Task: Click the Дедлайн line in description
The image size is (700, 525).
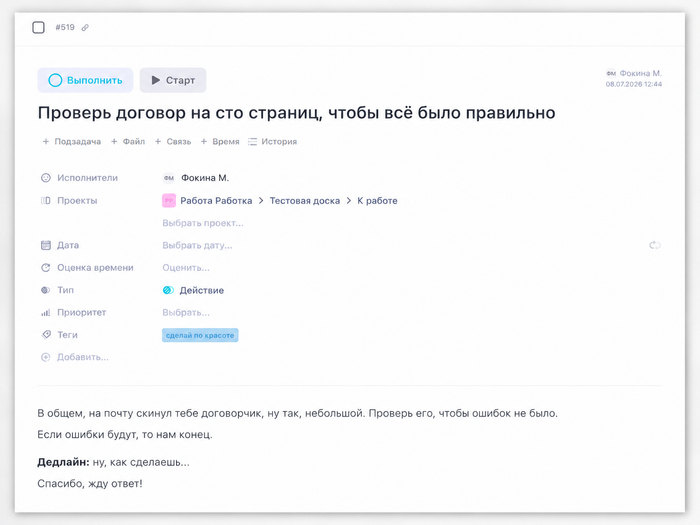Action: (x=113, y=462)
